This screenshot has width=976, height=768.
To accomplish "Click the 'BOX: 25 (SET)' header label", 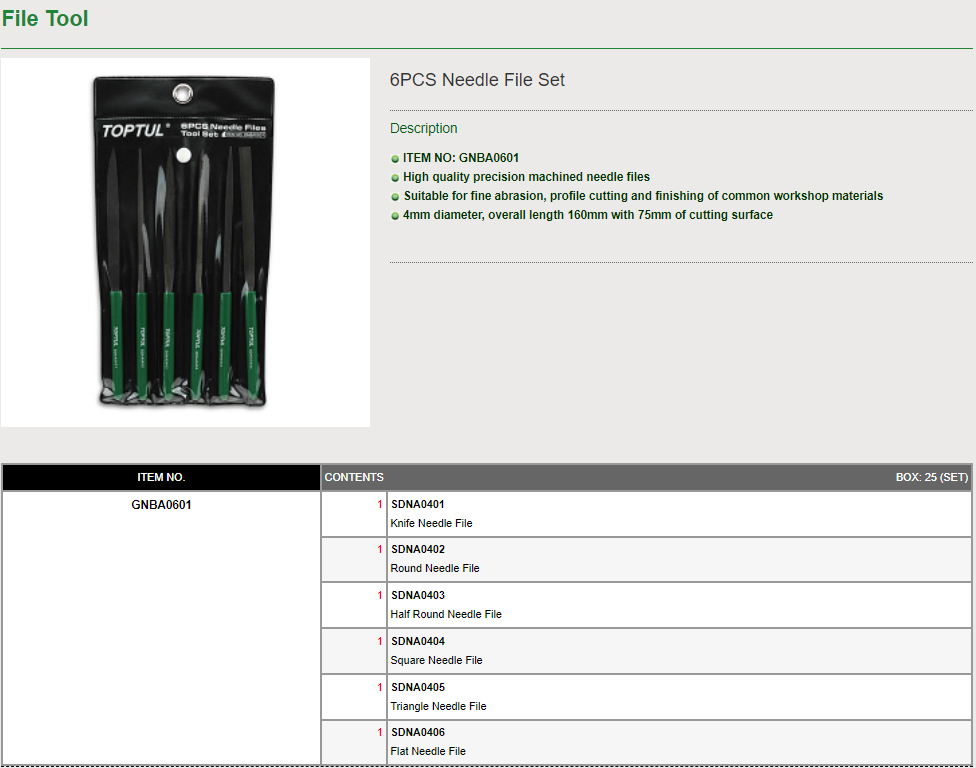I will [931, 477].
